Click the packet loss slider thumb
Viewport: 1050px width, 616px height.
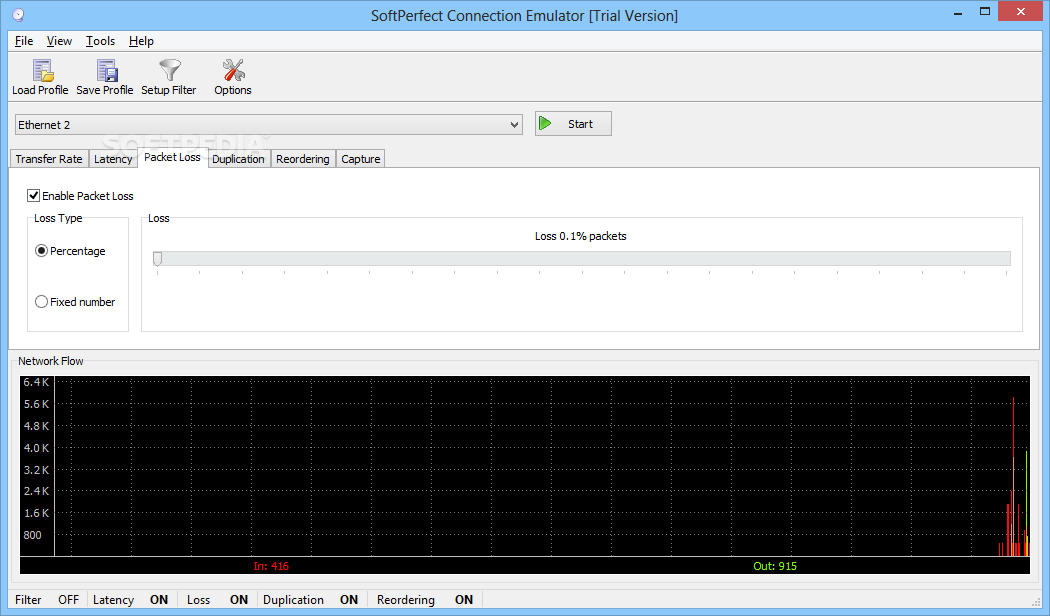click(157, 259)
